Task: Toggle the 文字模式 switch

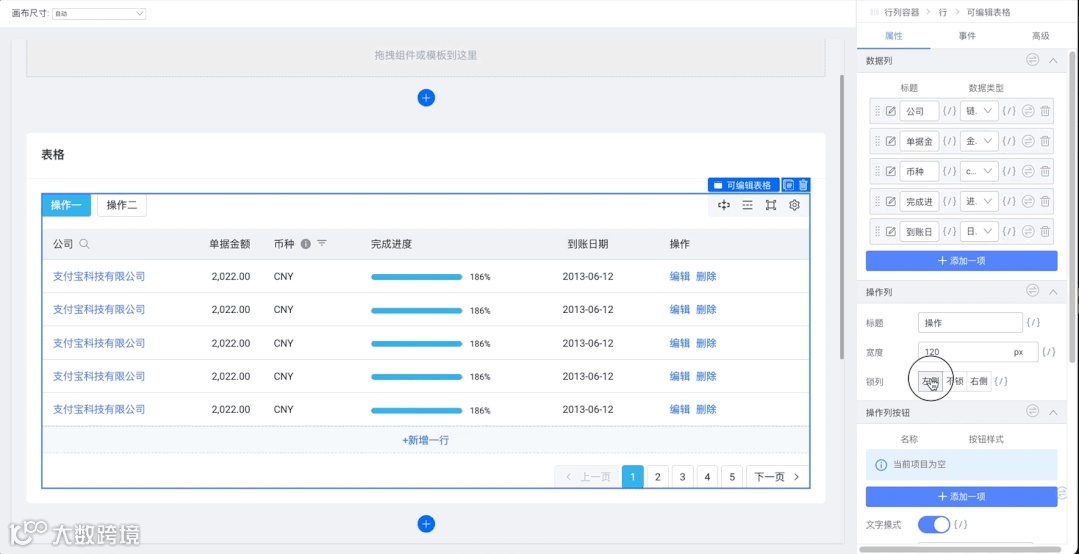Action: (934, 524)
